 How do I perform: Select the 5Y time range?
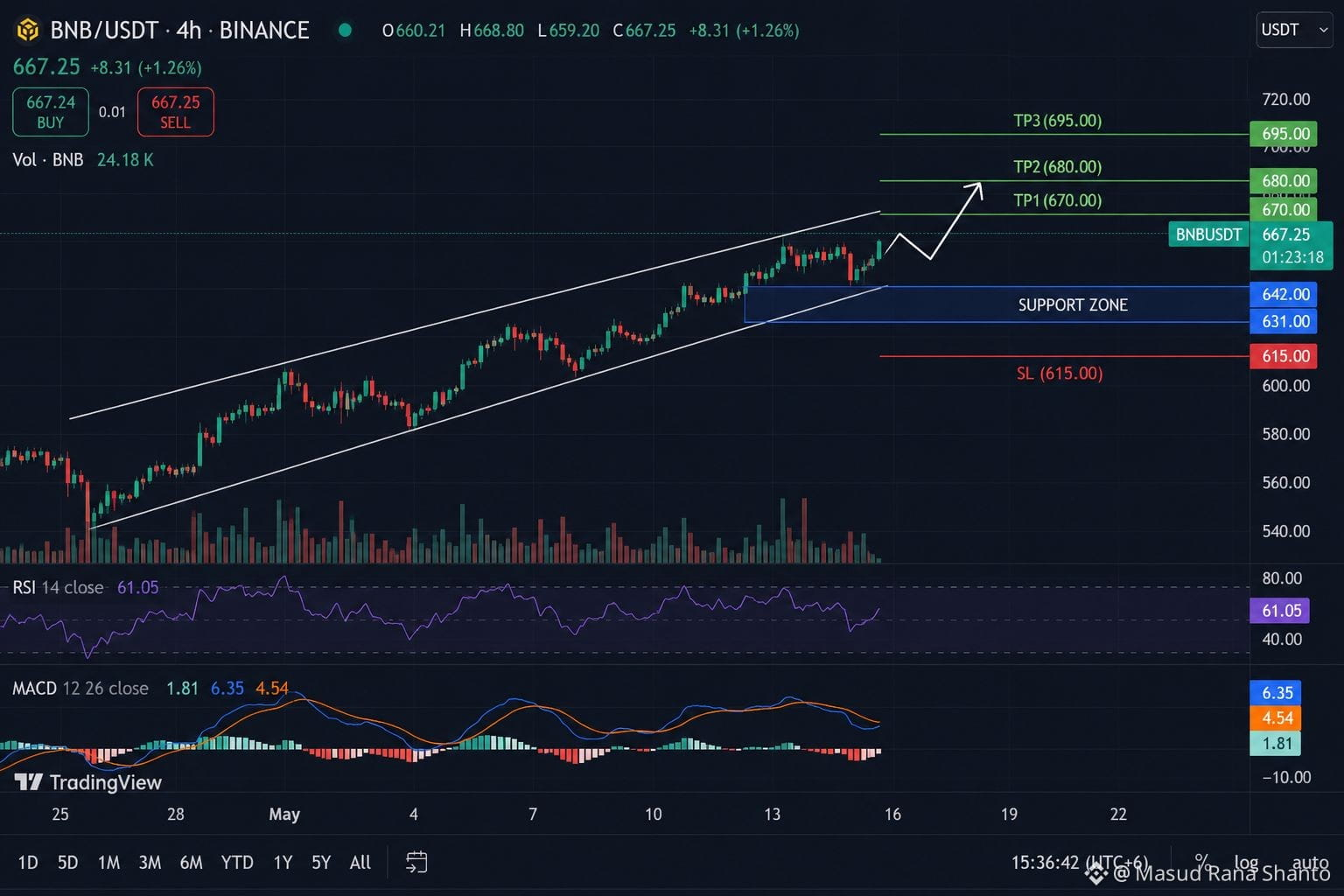(x=321, y=863)
